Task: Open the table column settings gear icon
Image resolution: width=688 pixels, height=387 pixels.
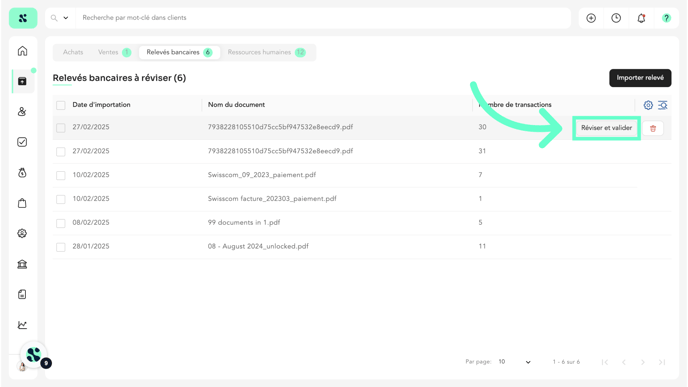Action: click(648, 105)
